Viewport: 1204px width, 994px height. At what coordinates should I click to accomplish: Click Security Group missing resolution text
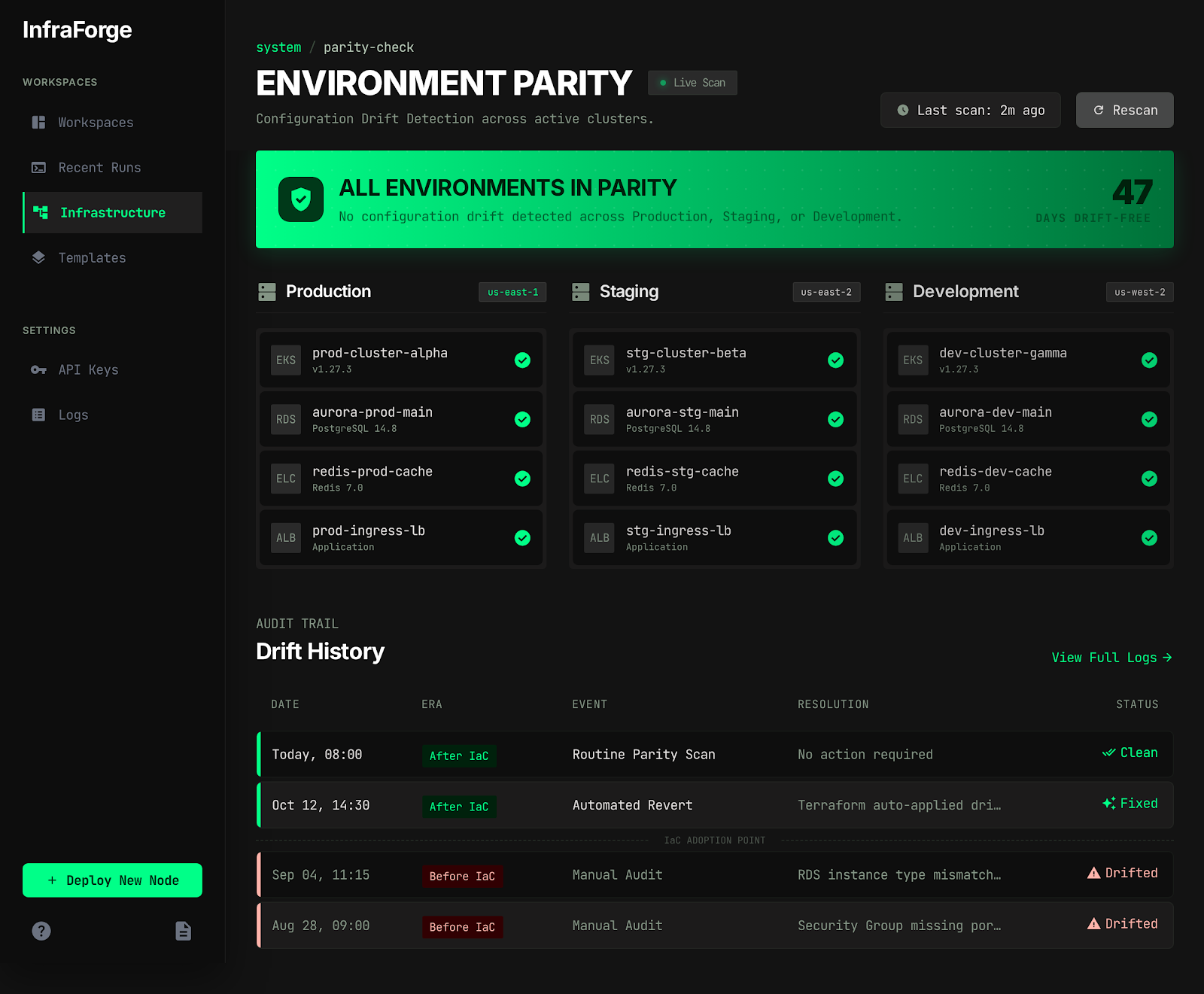(x=899, y=926)
